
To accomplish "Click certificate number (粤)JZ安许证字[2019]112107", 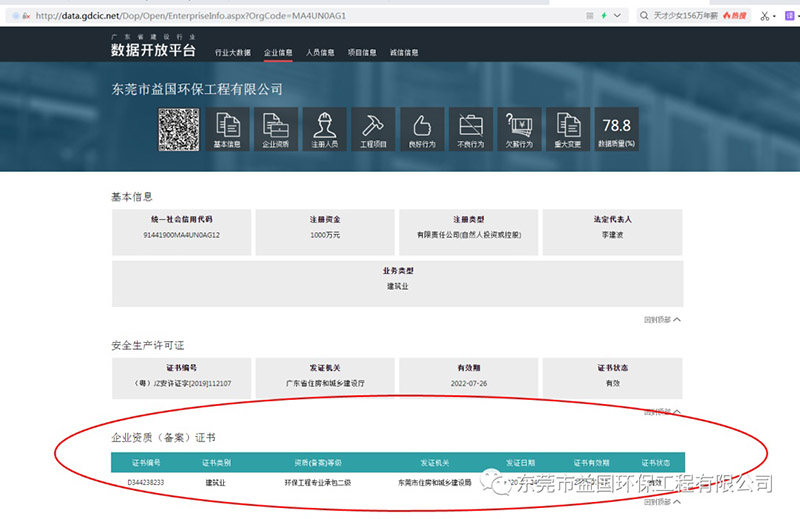I will coord(182,383).
